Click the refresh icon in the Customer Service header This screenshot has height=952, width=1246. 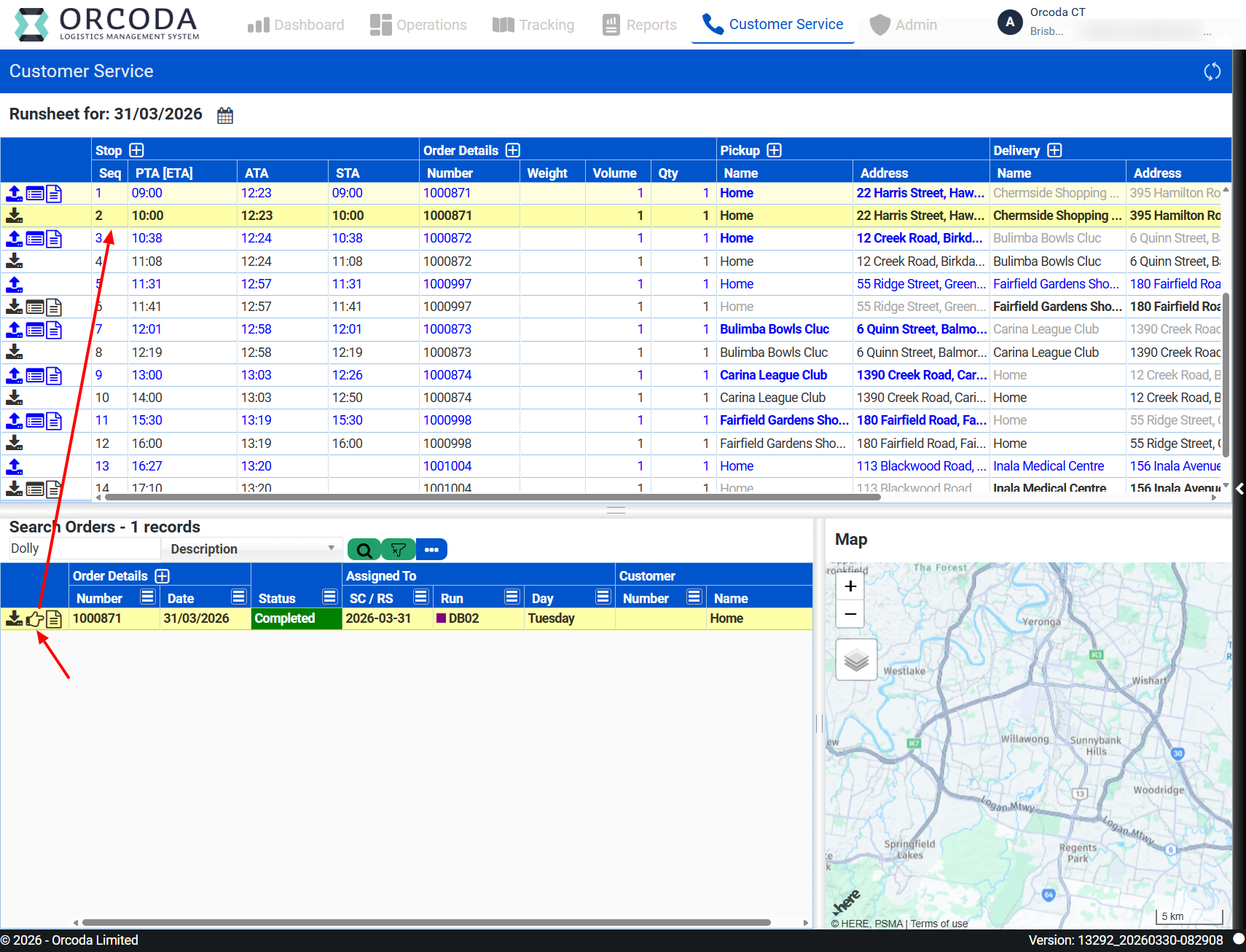click(1212, 71)
